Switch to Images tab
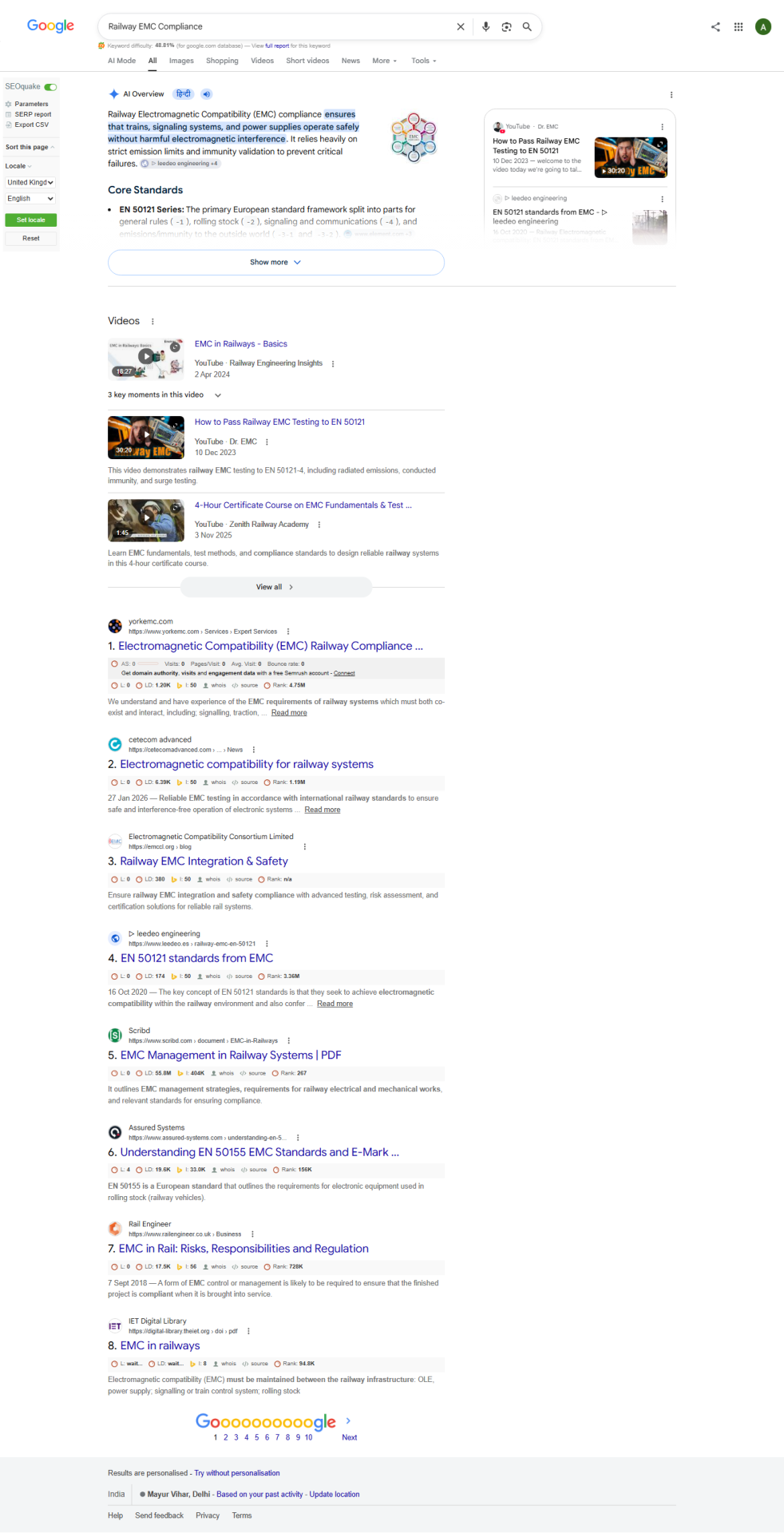This screenshot has width=784, height=1533. pos(181,61)
